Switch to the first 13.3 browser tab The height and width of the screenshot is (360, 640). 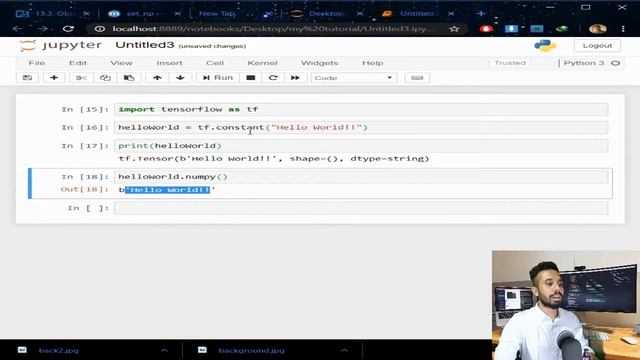pyautogui.click(x=53, y=13)
